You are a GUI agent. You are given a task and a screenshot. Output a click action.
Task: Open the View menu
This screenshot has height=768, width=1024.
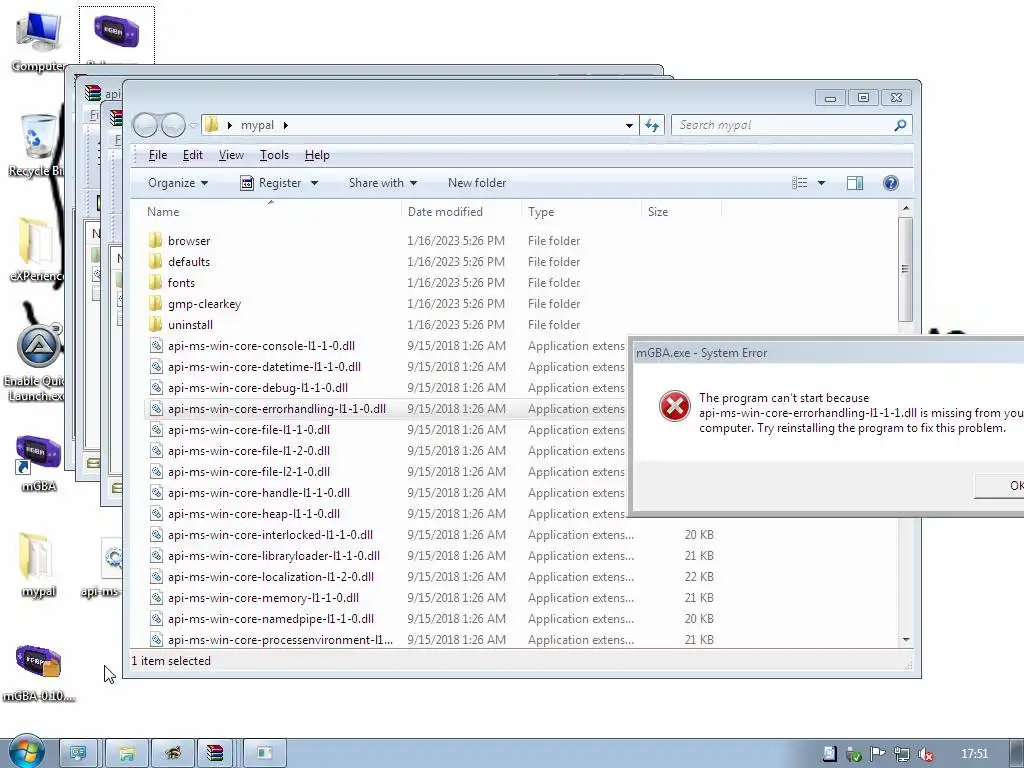click(x=231, y=155)
